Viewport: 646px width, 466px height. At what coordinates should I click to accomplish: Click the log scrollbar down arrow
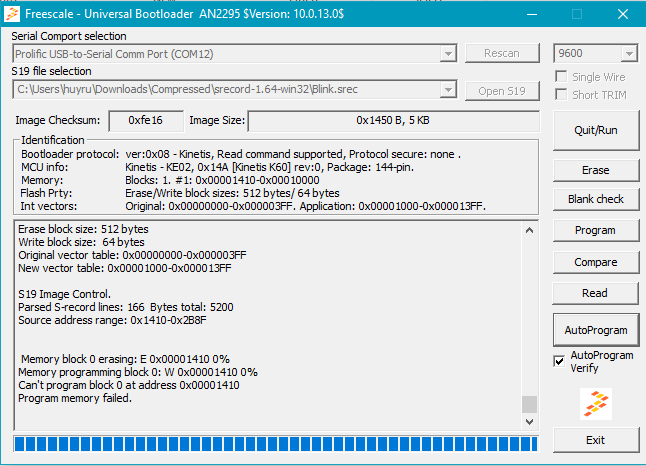tap(529, 422)
